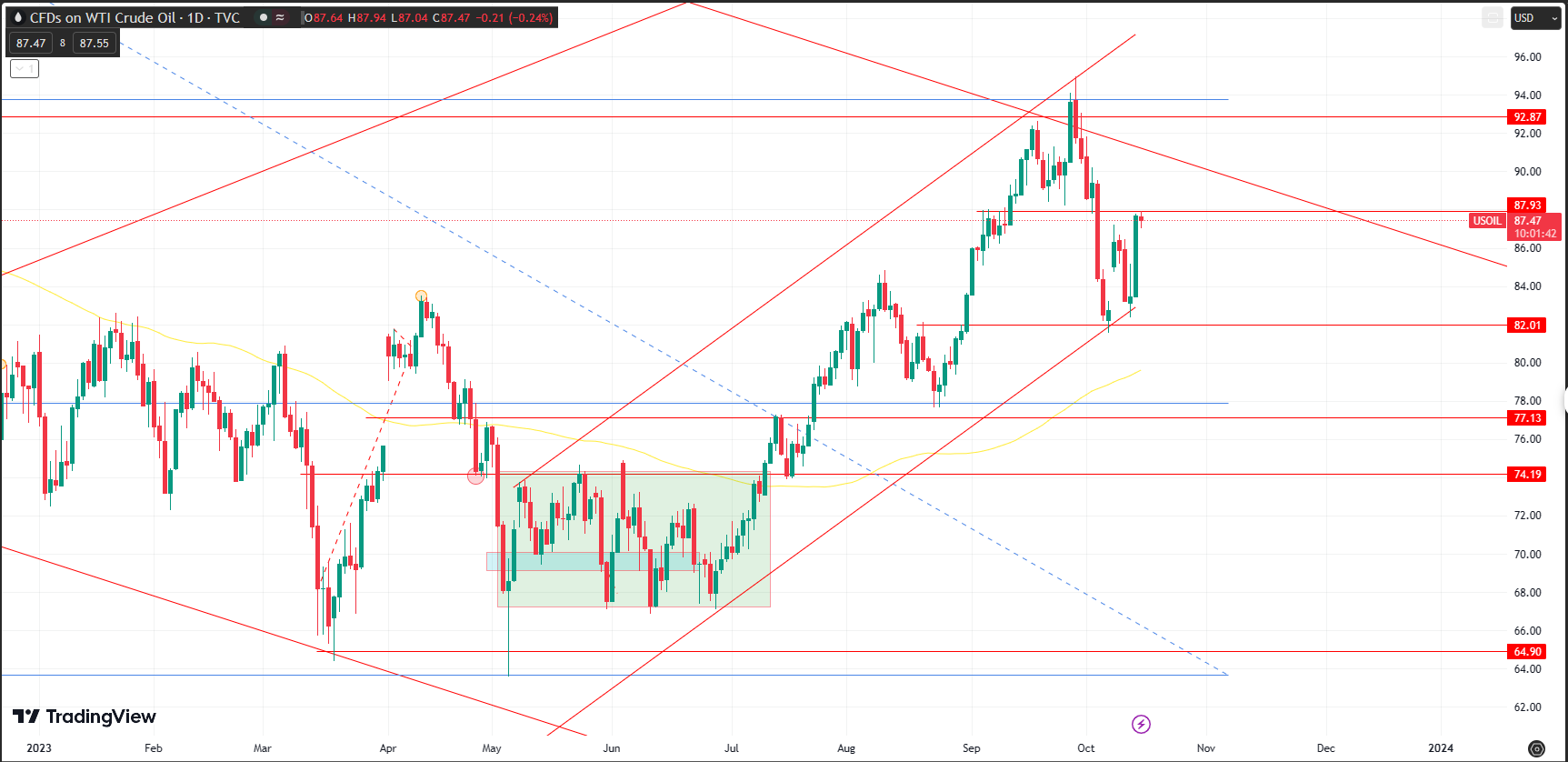The height and width of the screenshot is (762, 1568).
Task: Click the 2024 label on time axis
Action: point(1441,748)
